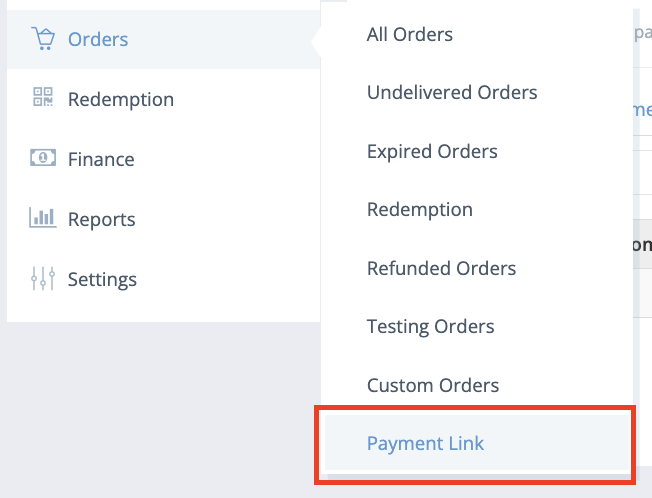View Refunded Orders from the submenu
Image resolution: width=652 pixels, height=498 pixels.
pos(441,268)
